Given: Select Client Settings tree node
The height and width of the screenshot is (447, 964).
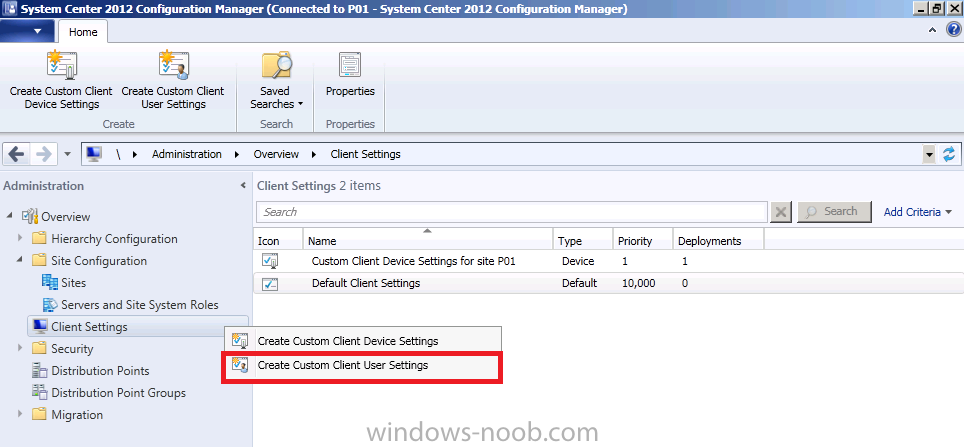Looking at the screenshot, I should click(89, 326).
